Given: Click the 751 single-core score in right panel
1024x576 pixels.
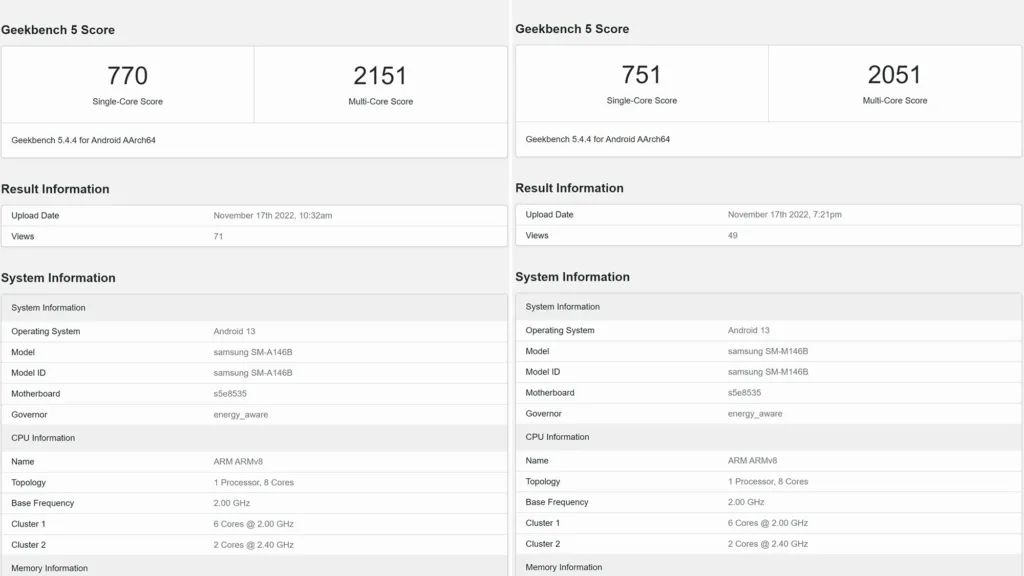Looking at the screenshot, I should 641,75.
